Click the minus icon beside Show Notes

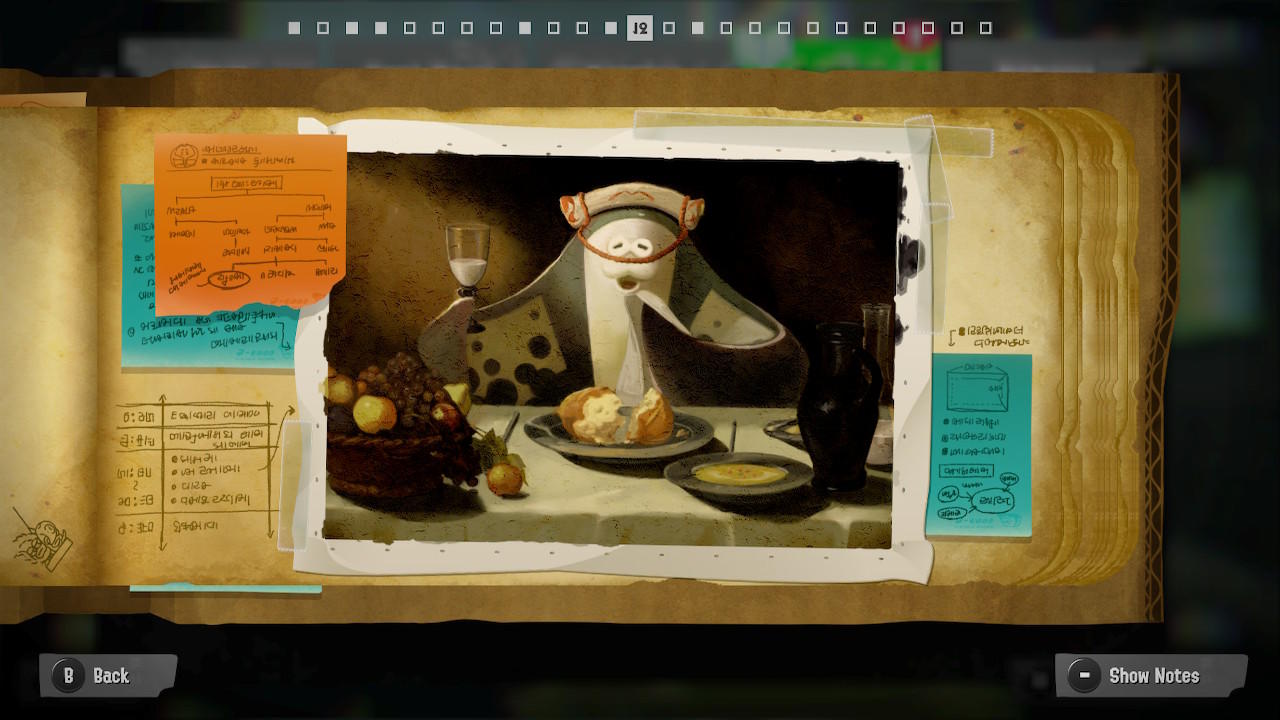click(1083, 676)
